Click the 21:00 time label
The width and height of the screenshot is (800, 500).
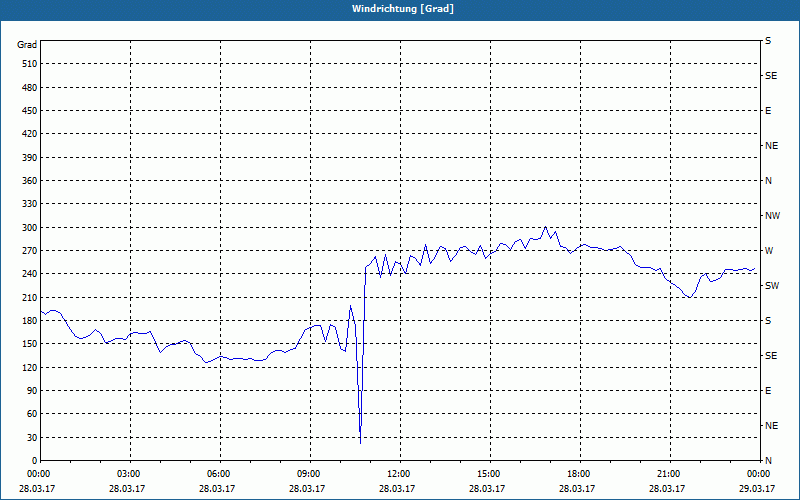670,474
